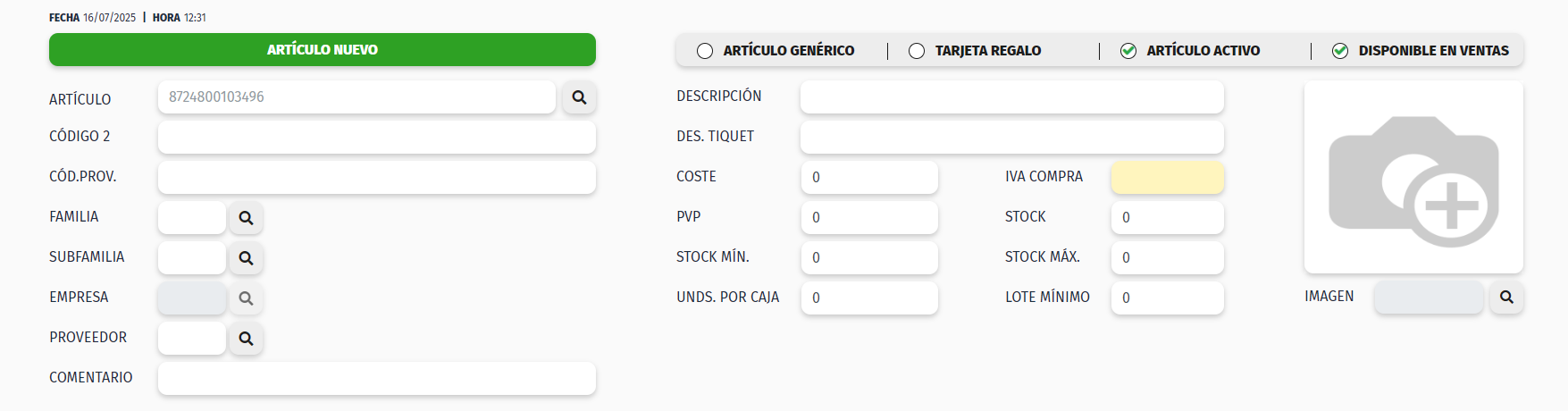
Task: Open FAMILIA lookup magnifier
Action: point(246,218)
